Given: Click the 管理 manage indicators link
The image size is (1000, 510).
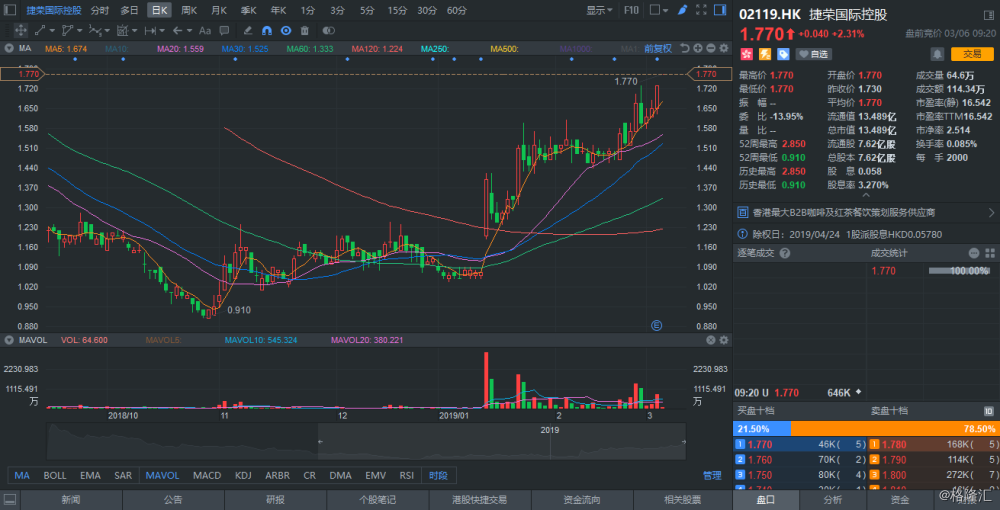Looking at the screenshot, I should 712,475.
